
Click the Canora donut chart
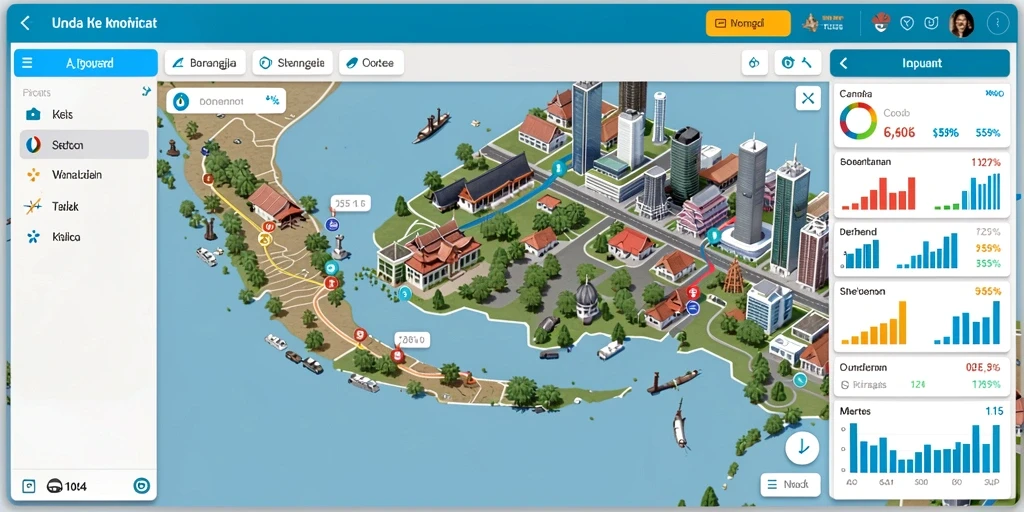pyautogui.click(x=858, y=121)
